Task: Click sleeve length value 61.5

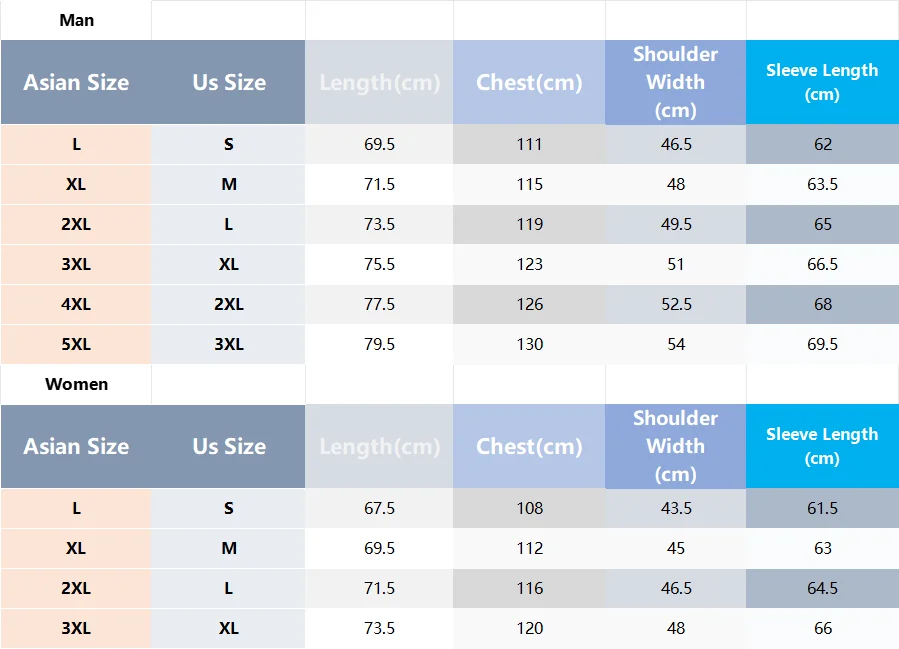Action: [822, 508]
